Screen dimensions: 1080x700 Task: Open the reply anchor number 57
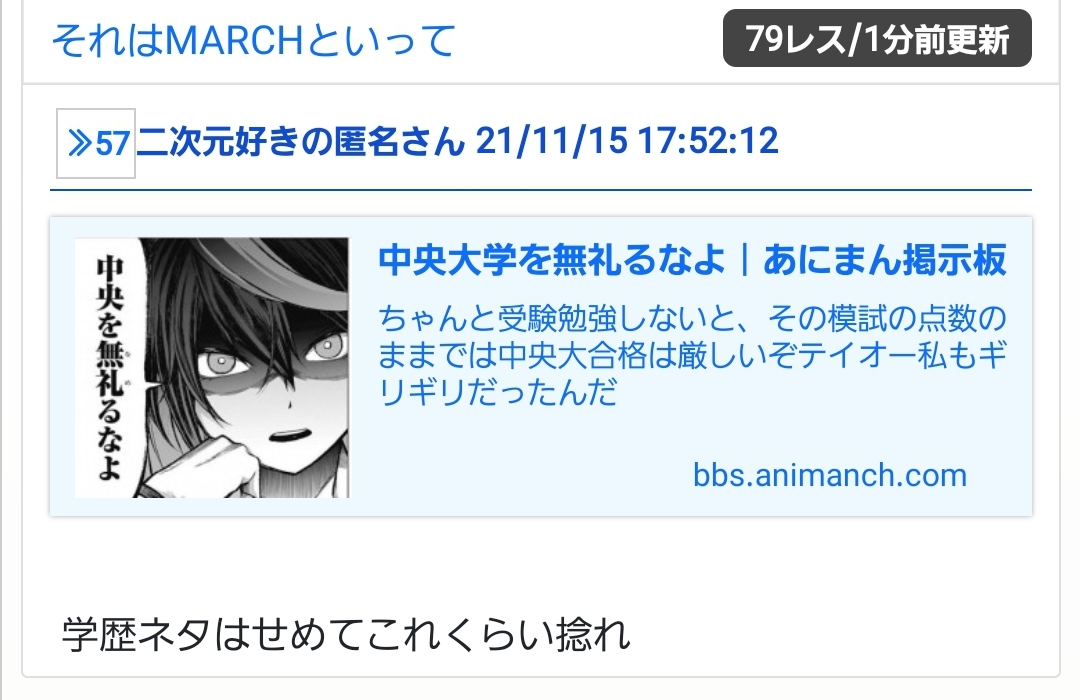tap(112, 143)
